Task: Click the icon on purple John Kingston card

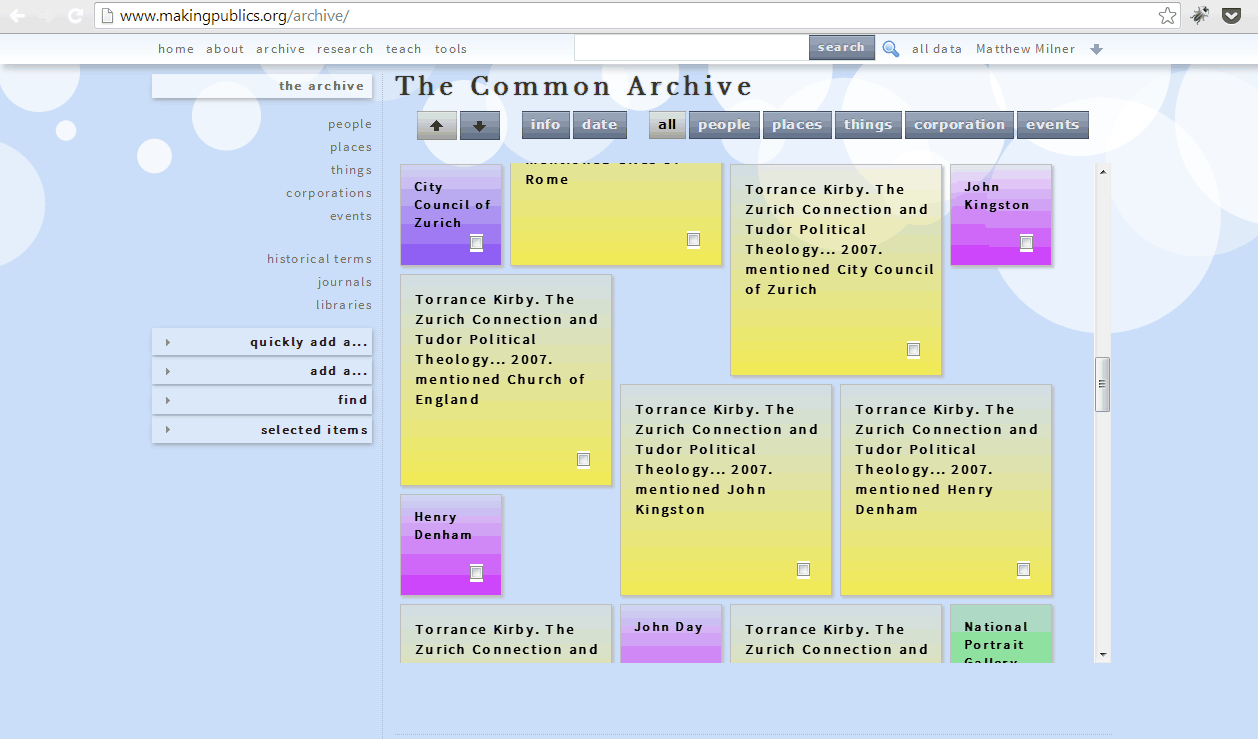Action: [x=1026, y=243]
